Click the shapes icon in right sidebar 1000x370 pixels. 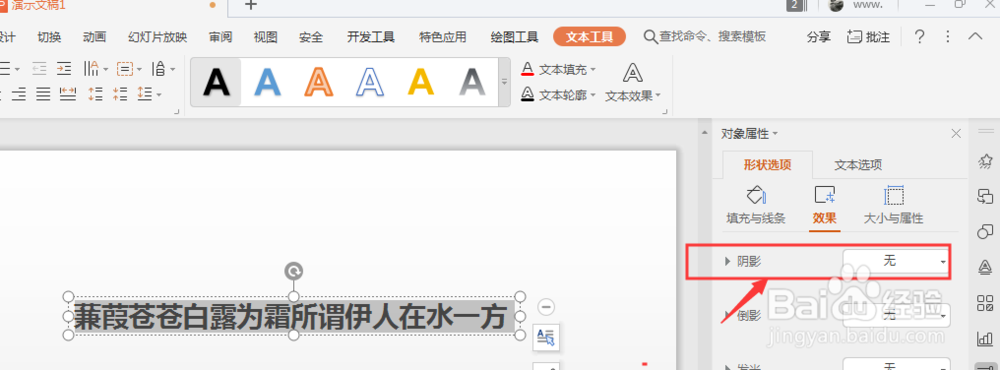tap(985, 231)
